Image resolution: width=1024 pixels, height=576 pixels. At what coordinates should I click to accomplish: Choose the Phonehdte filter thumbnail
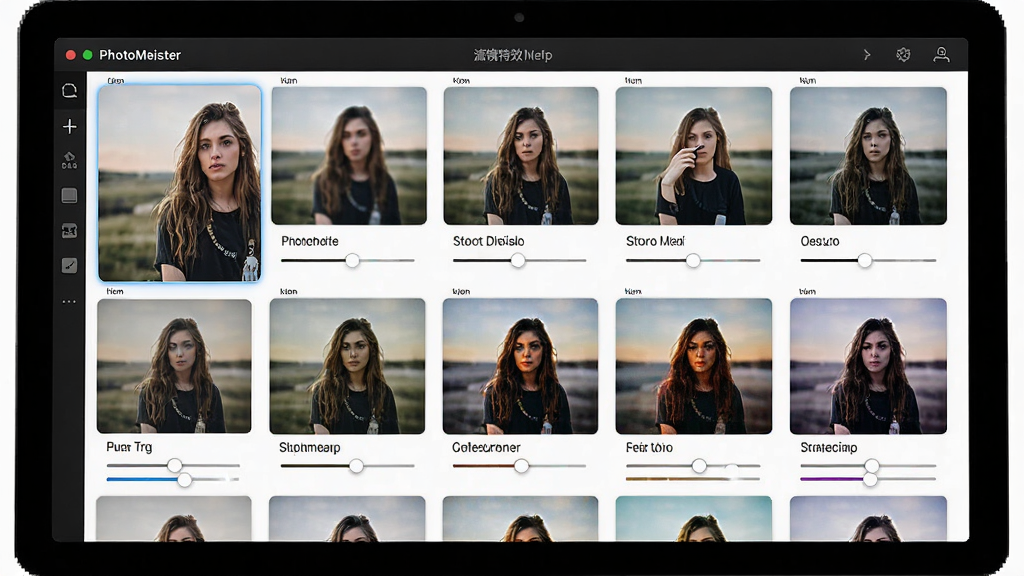click(349, 155)
